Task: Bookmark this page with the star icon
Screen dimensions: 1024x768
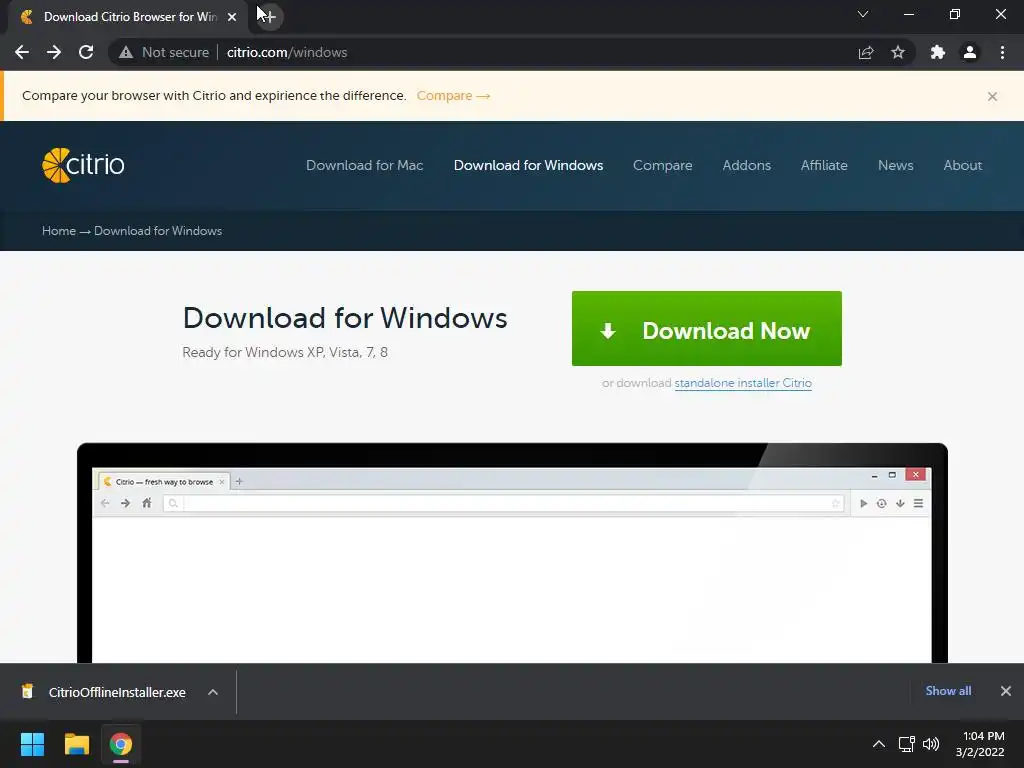Action: click(x=898, y=52)
